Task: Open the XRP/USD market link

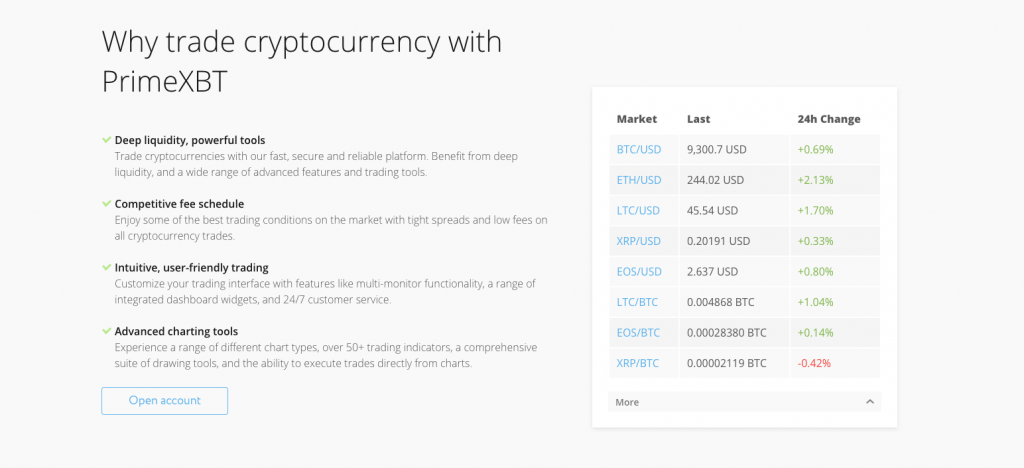Action: click(x=639, y=241)
